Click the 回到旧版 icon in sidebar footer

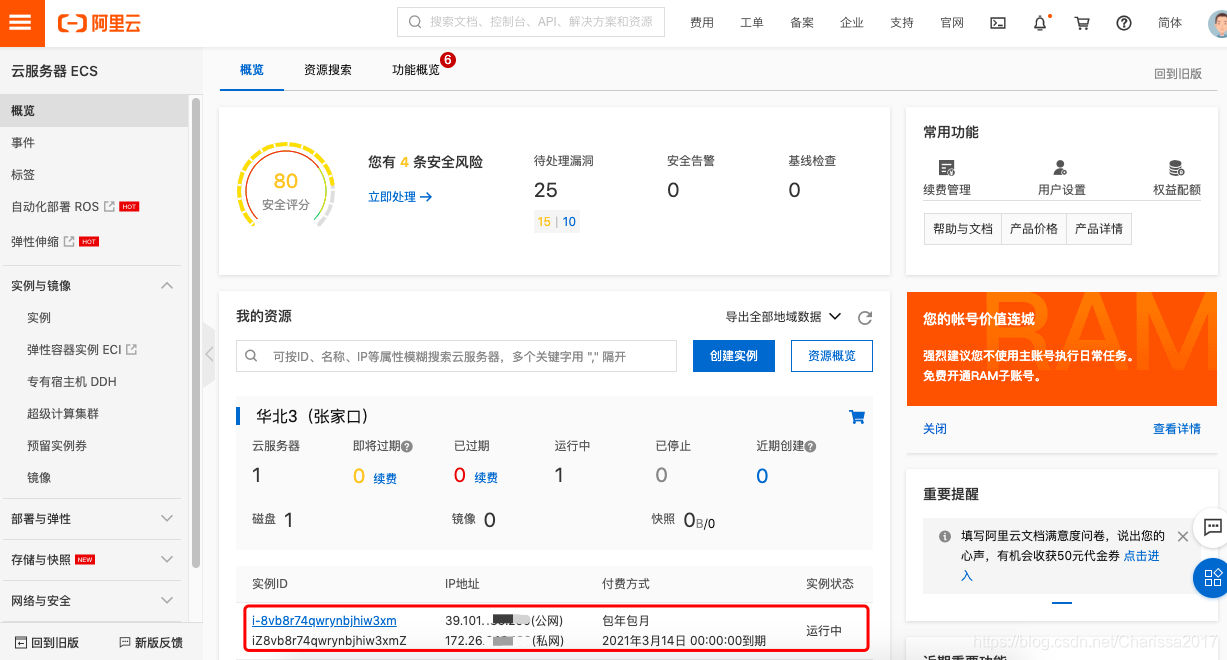[20, 642]
